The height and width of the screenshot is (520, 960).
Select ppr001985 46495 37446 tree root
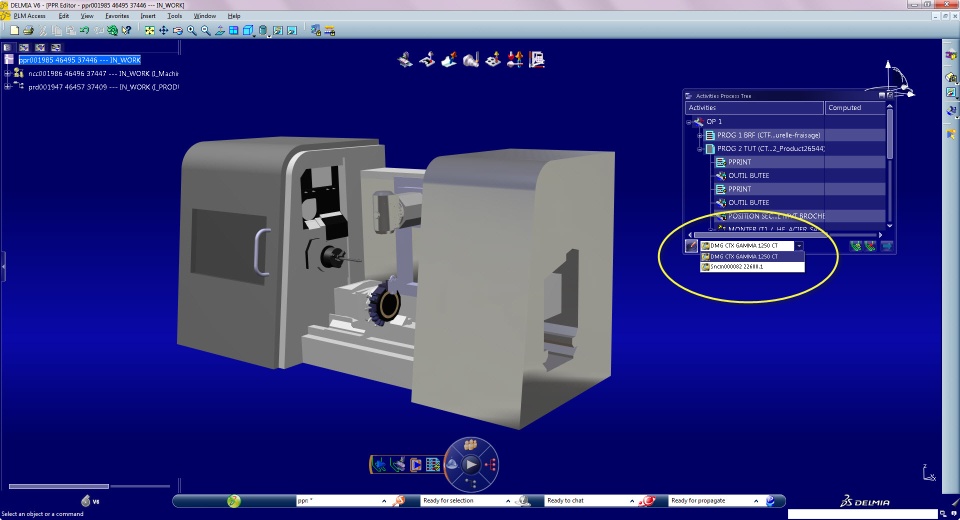[x=80, y=60]
